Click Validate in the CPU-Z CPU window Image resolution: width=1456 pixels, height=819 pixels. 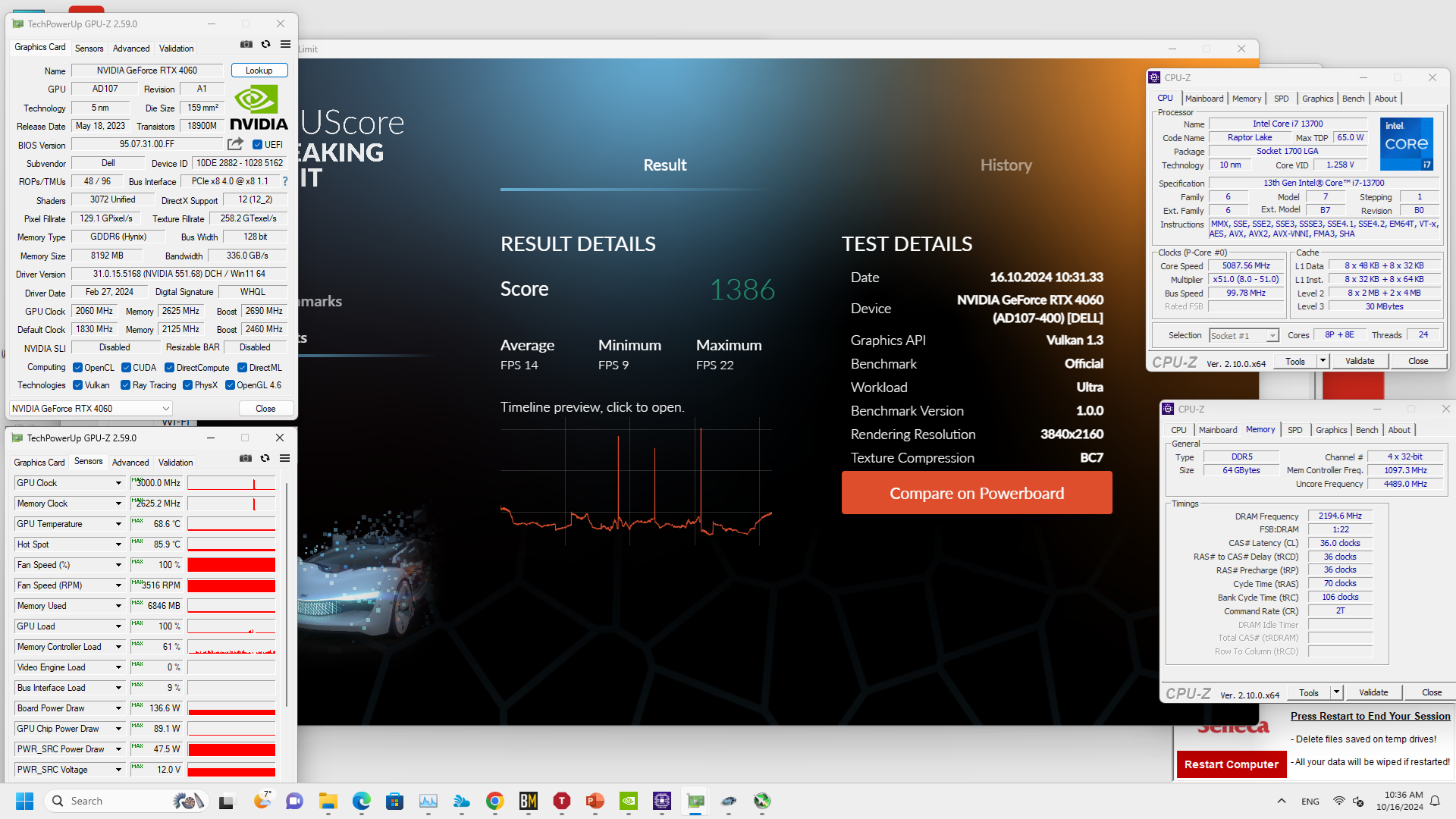click(1360, 361)
